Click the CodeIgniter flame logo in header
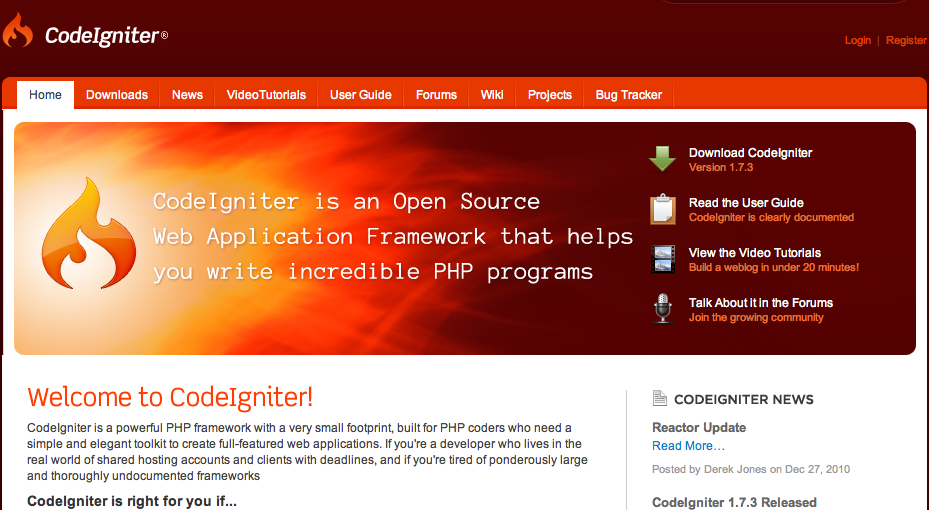The height and width of the screenshot is (510, 929). tap(18, 30)
